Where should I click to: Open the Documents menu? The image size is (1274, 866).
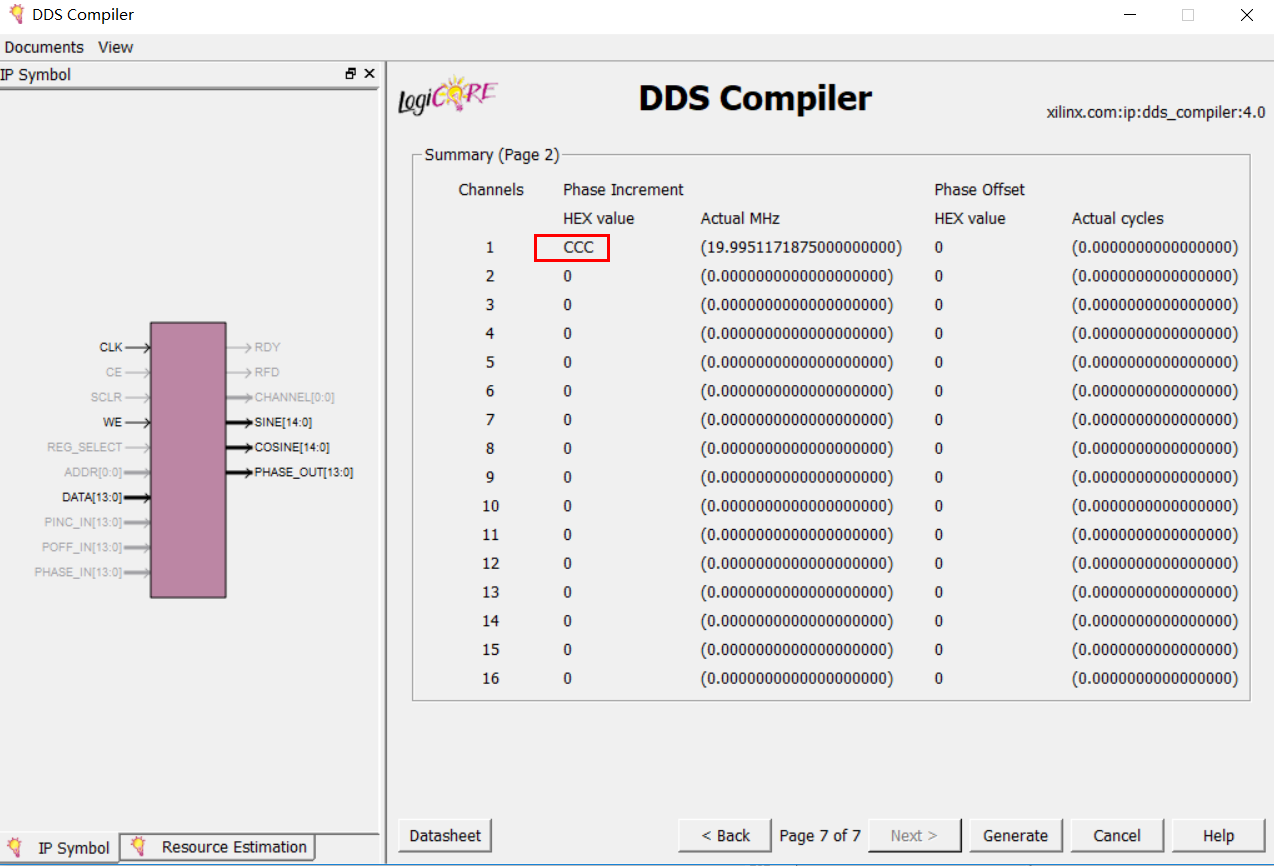[44, 47]
